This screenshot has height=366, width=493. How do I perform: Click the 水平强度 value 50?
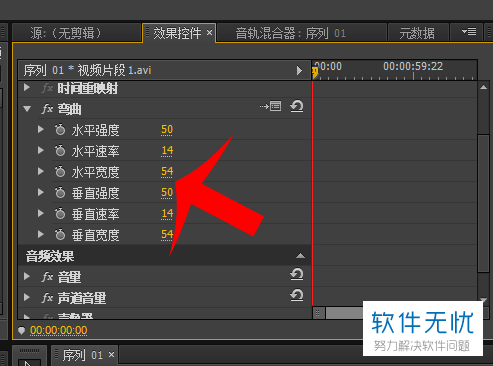click(x=167, y=129)
